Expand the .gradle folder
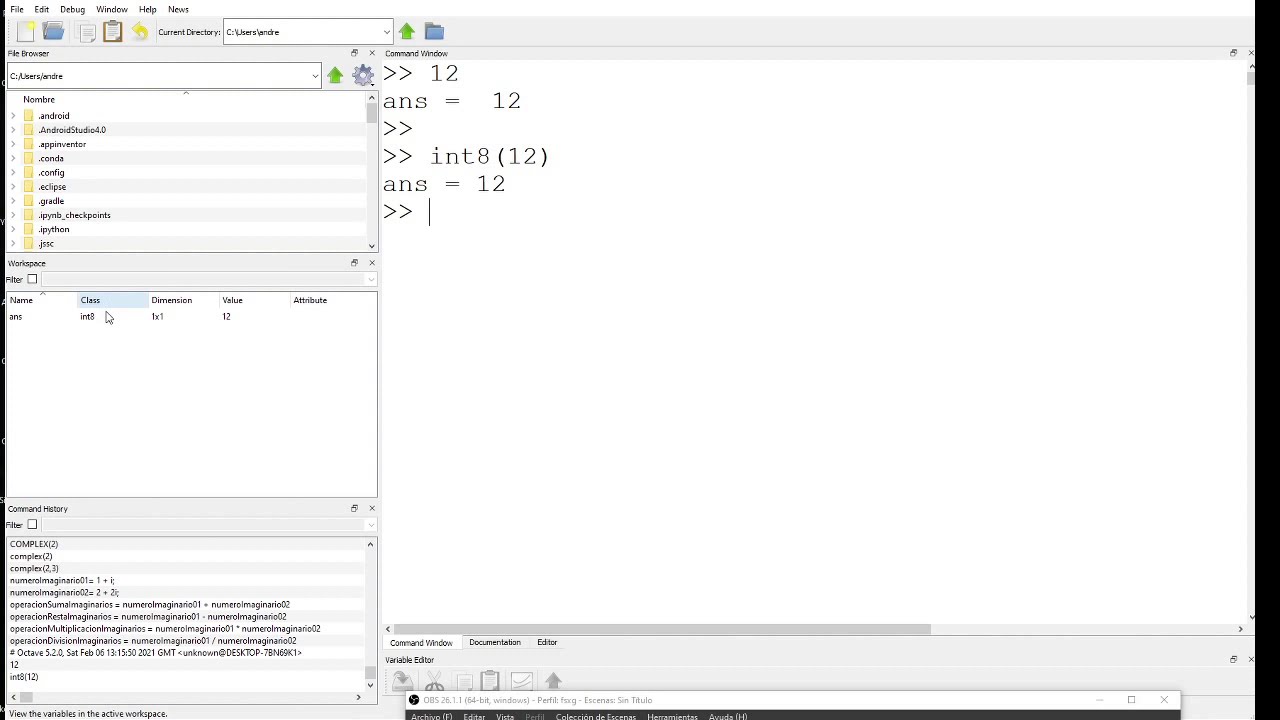 tap(13, 201)
